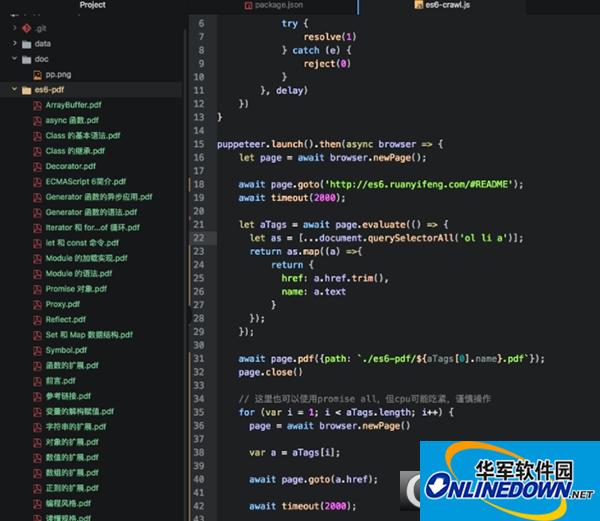Open Generator 函数的语法.pdf
Screen dimensions: 600x521
[x=91, y=212]
